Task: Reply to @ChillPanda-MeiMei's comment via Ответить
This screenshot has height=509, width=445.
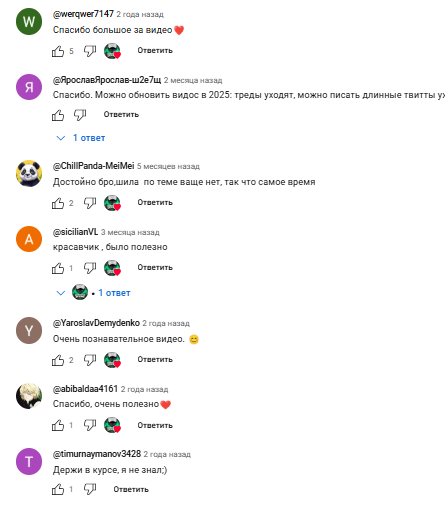Action: 155,202
